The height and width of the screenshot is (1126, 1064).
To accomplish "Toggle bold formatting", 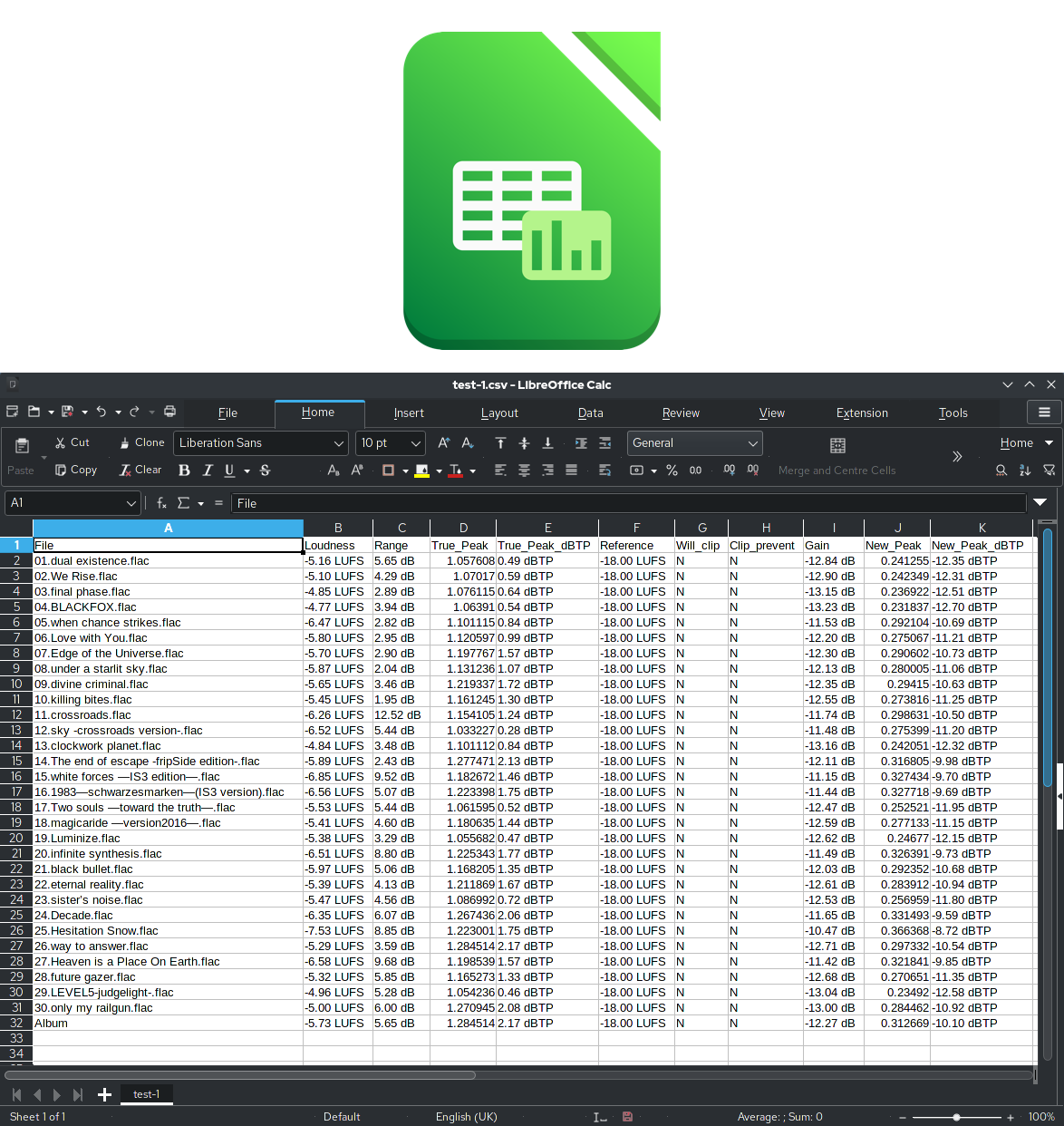I will click(x=184, y=471).
